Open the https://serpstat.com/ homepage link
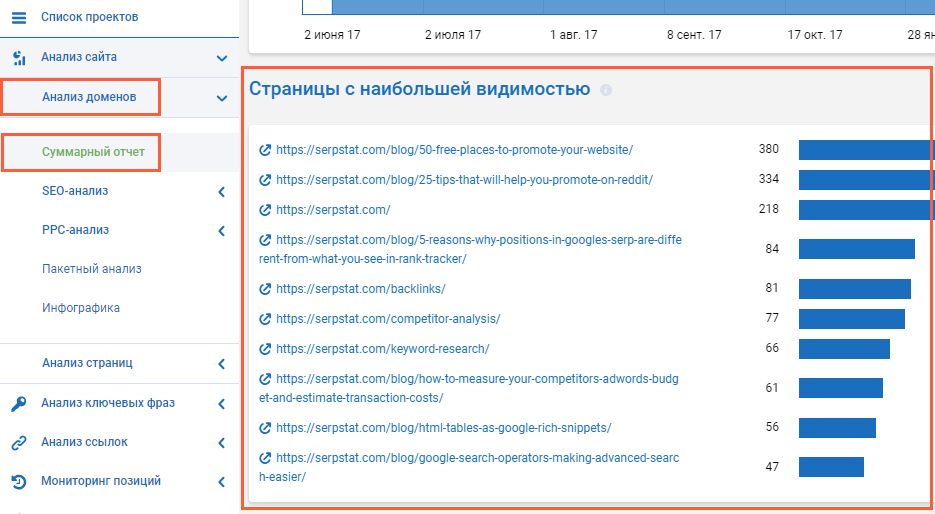The image size is (935, 514). [x=333, y=210]
